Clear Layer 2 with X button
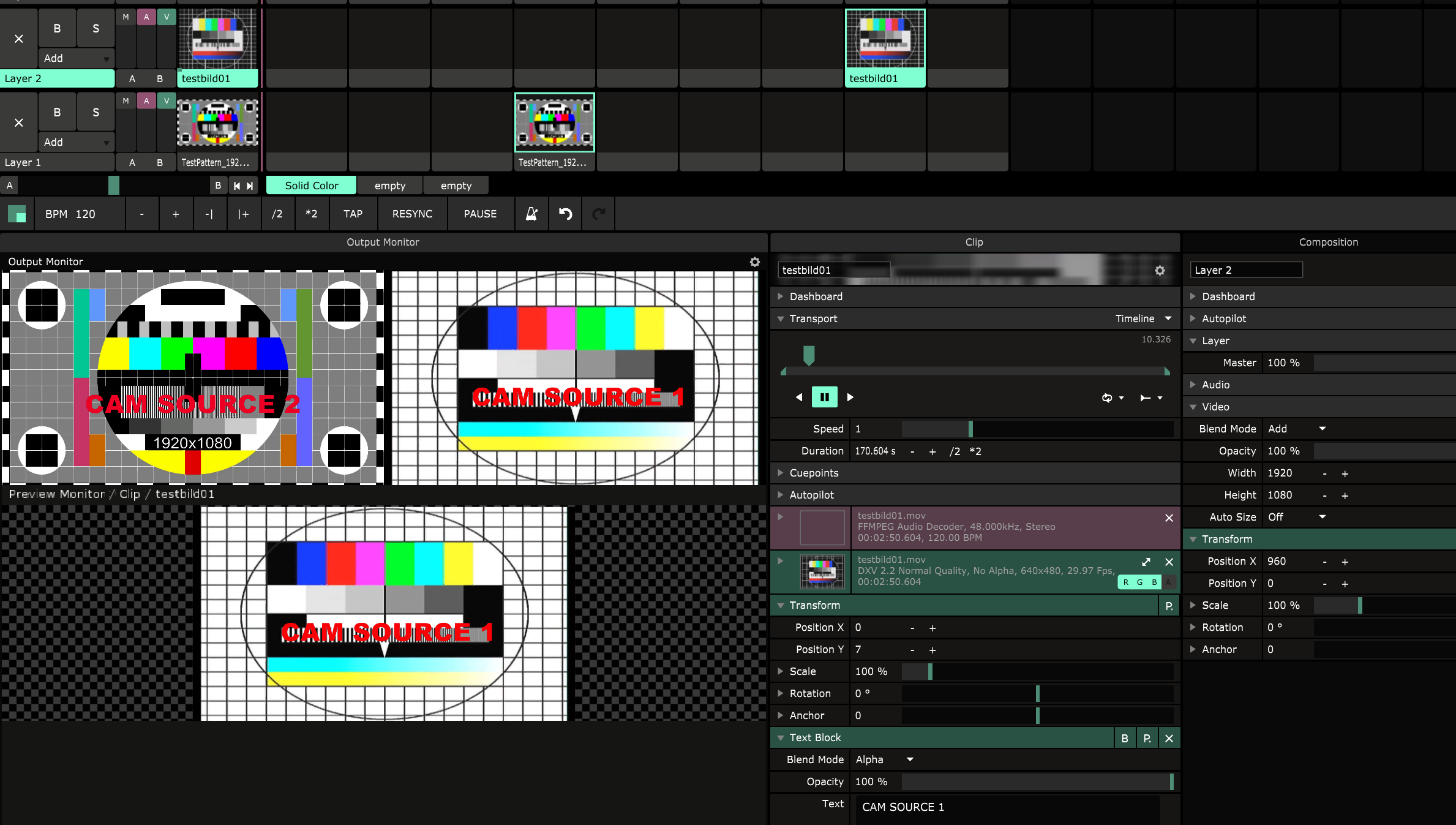This screenshot has width=1456, height=825. pyautogui.click(x=19, y=39)
